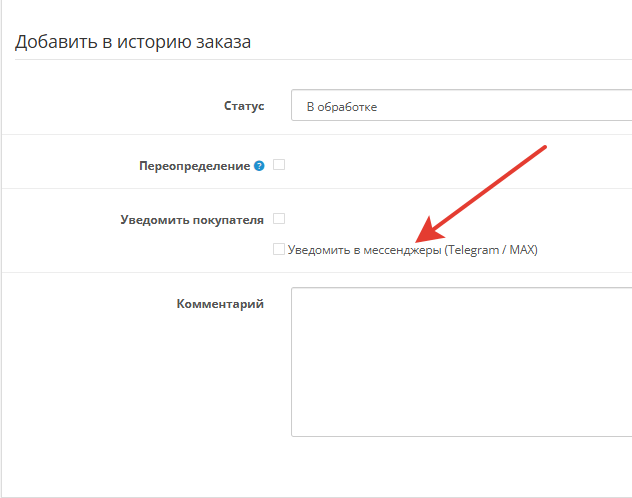The image size is (632, 498).
Task: Enable the Уведомить покупателя checkbox
Action: point(279,219)
